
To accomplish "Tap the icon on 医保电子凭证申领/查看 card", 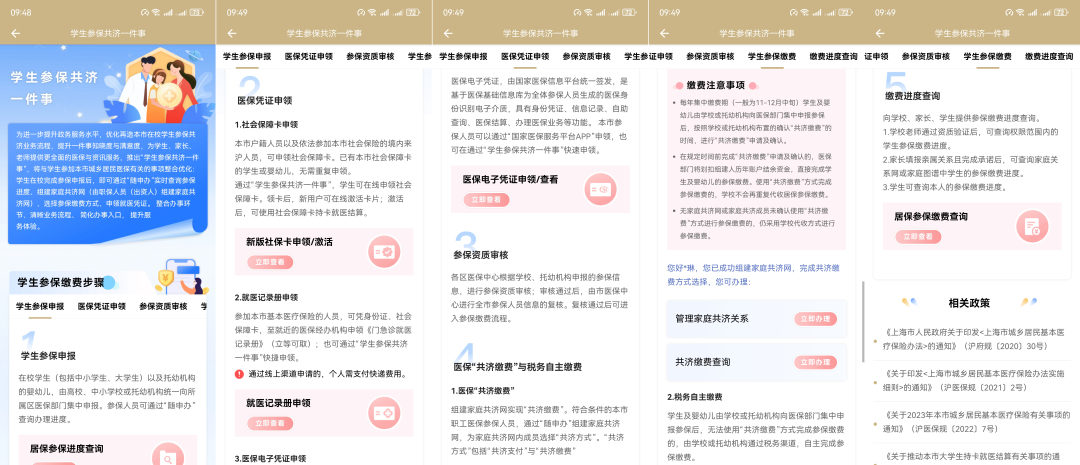I will [600, 189].
